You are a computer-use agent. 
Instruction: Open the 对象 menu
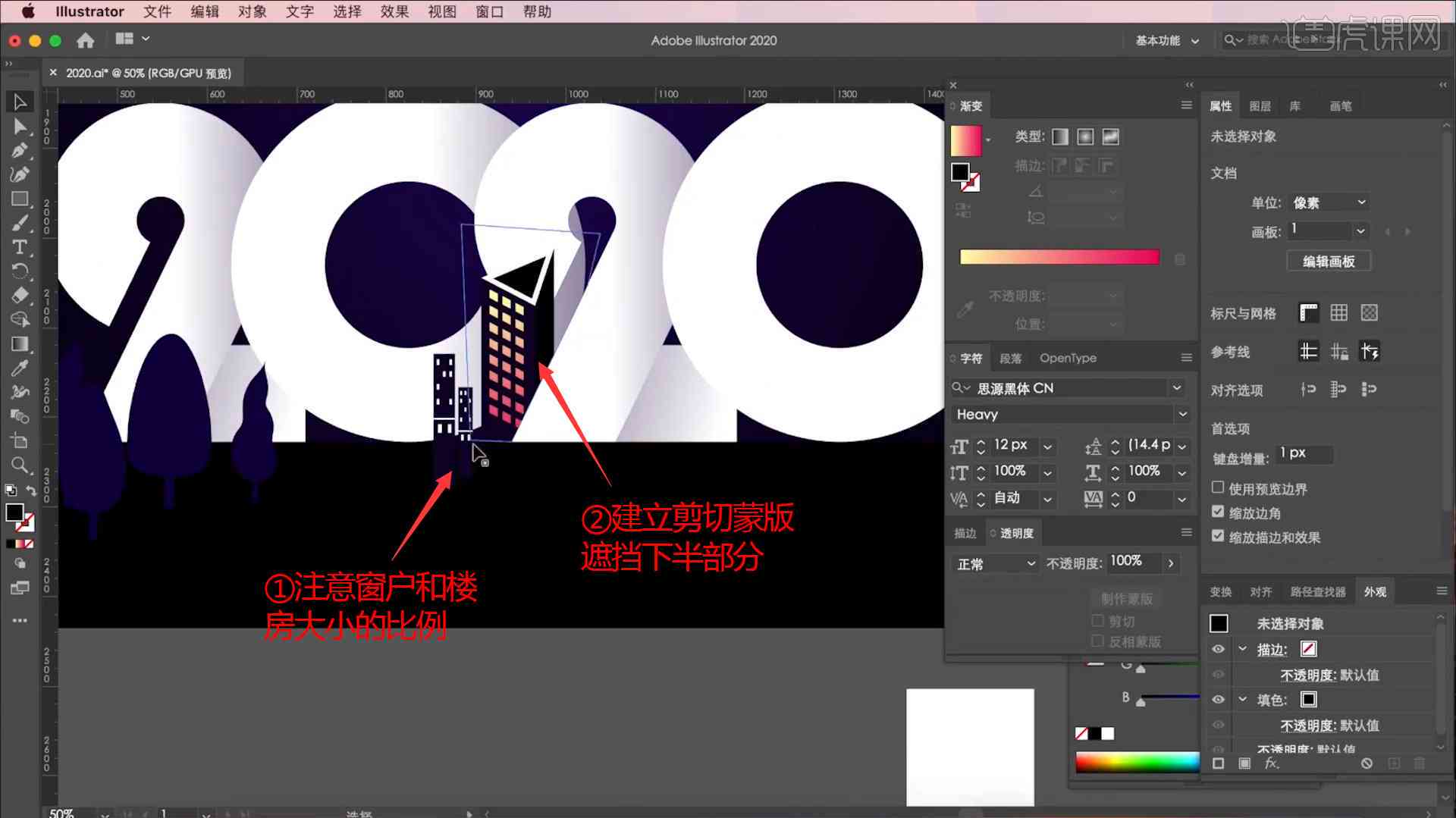coord(252,11)
